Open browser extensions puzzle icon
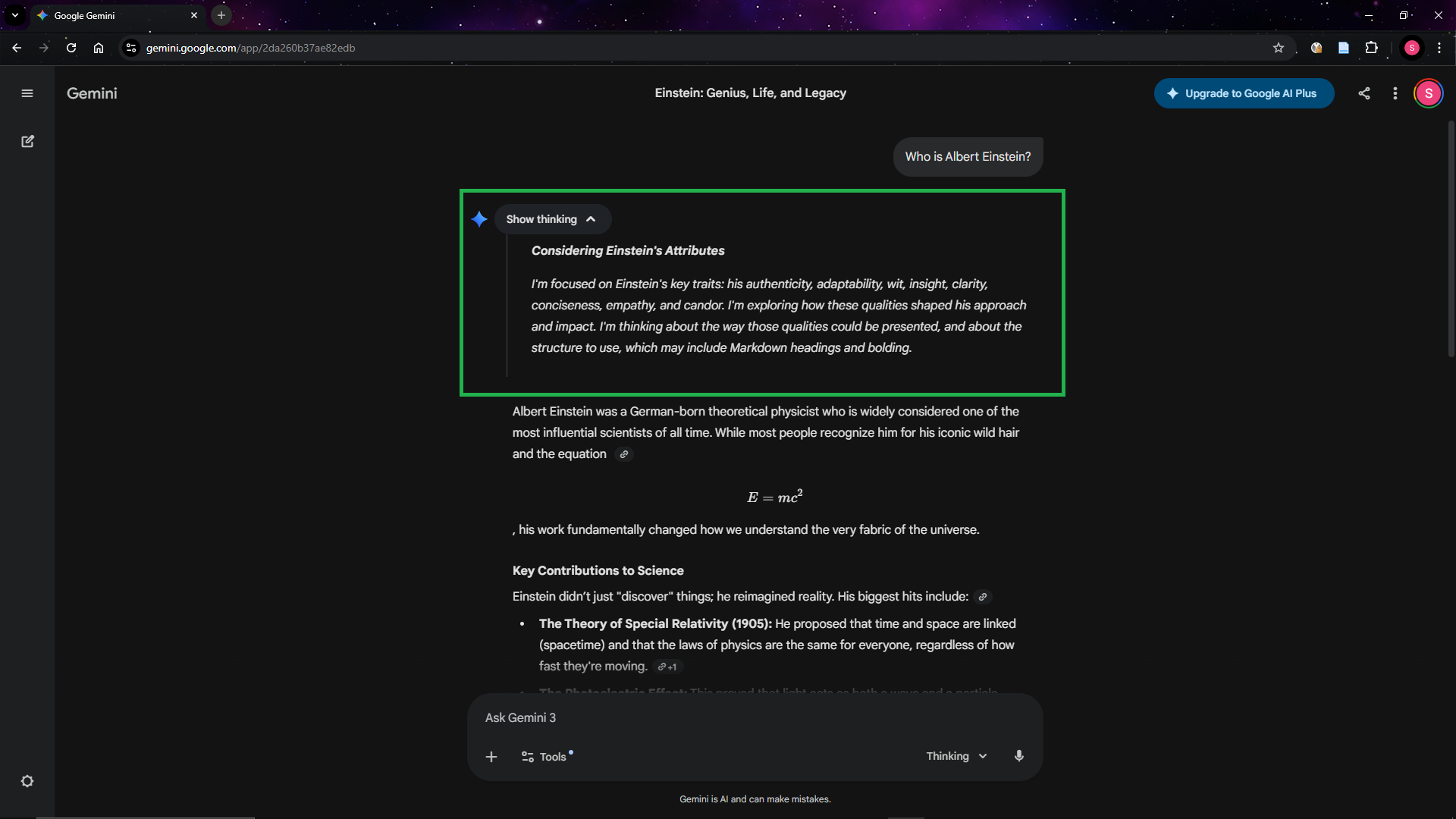 [x=1371, y=48]
